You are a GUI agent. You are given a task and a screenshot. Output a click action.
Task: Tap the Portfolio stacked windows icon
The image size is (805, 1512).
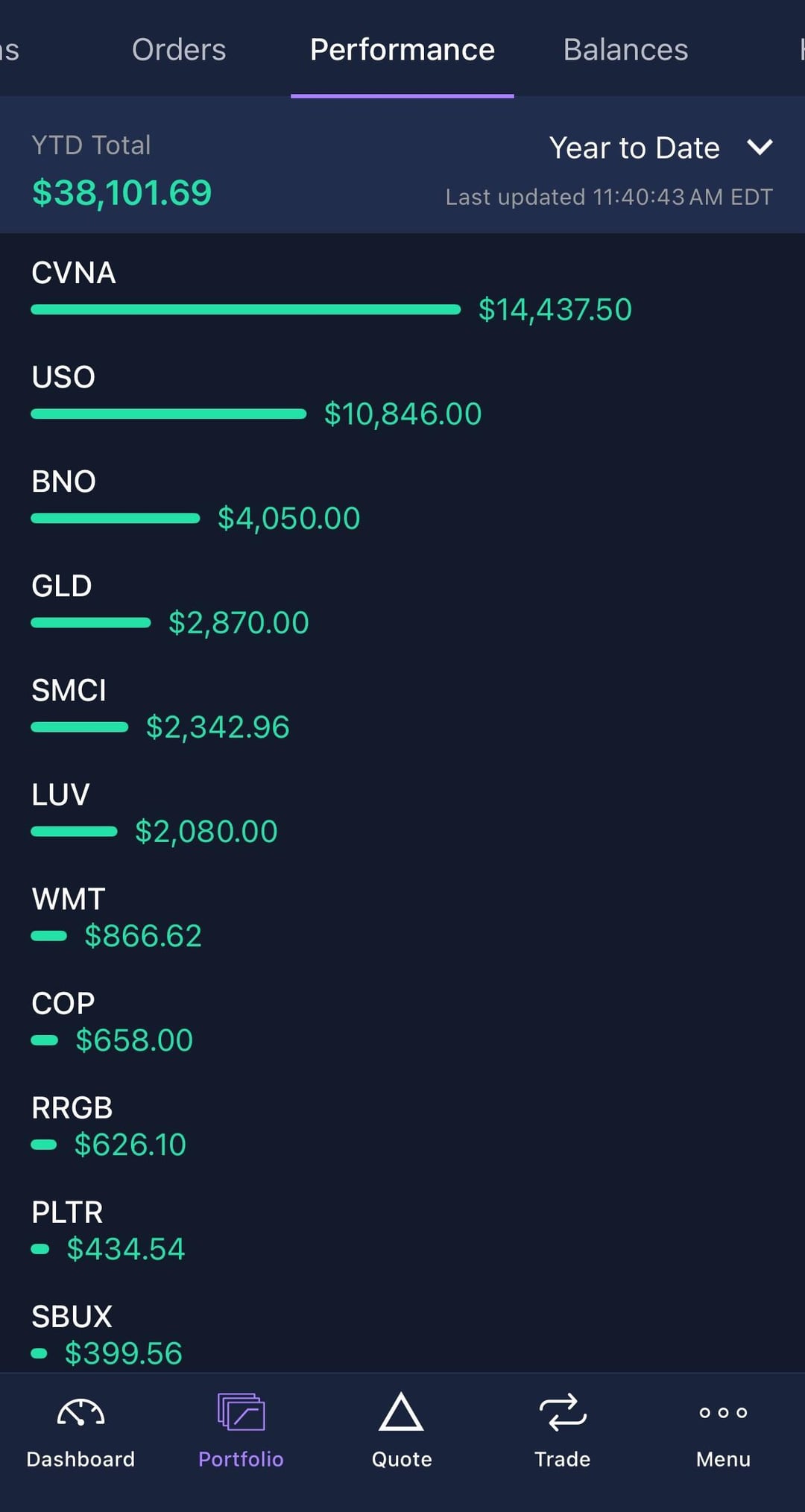click(x=241, y=1413)
